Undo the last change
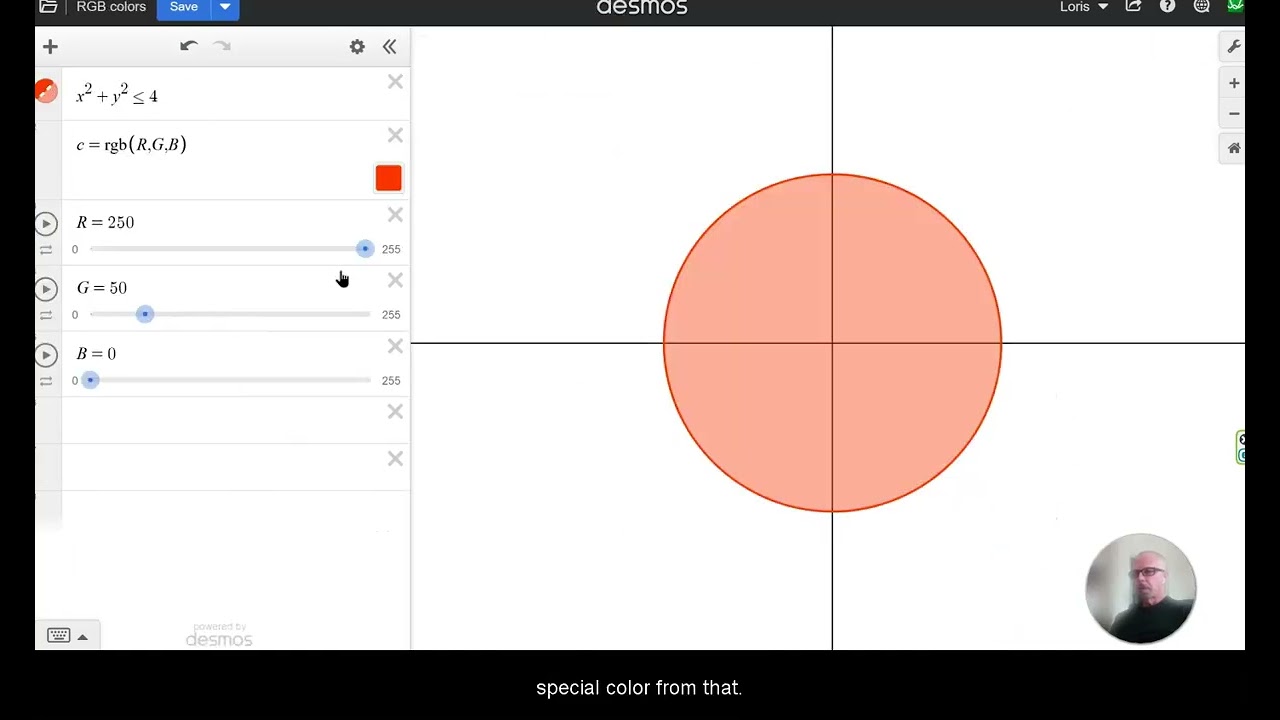Viewport: 1280px width, 720px height. click(x=189, y=46)
